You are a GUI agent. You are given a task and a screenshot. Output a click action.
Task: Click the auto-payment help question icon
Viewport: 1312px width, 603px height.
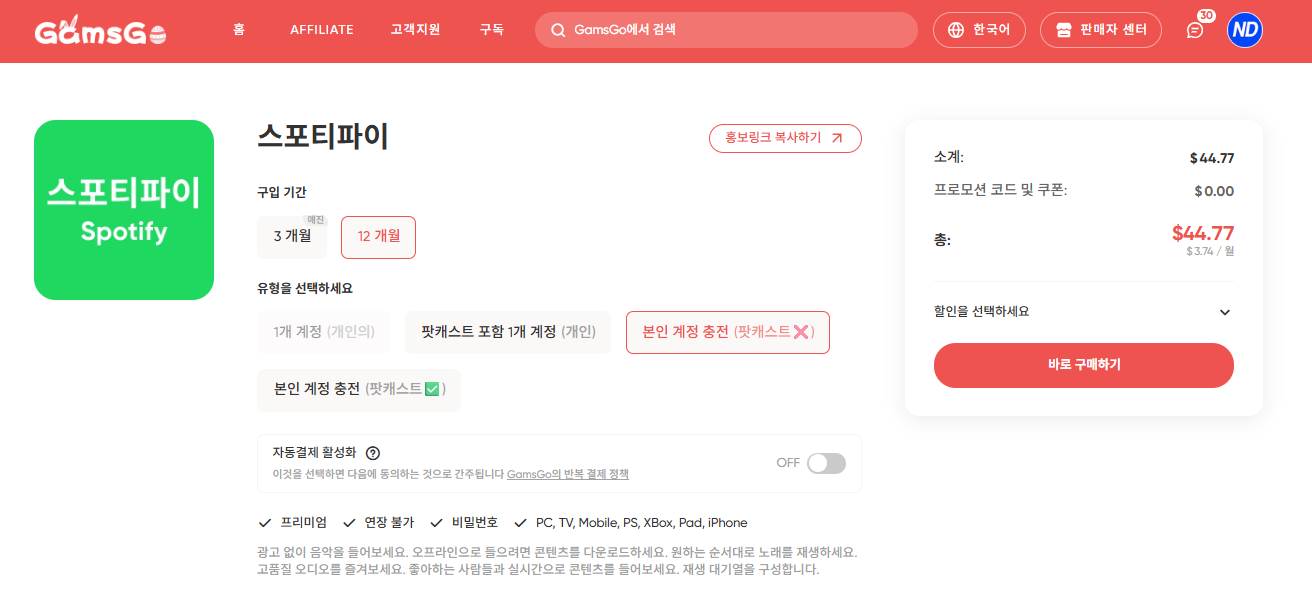[373, 453]
